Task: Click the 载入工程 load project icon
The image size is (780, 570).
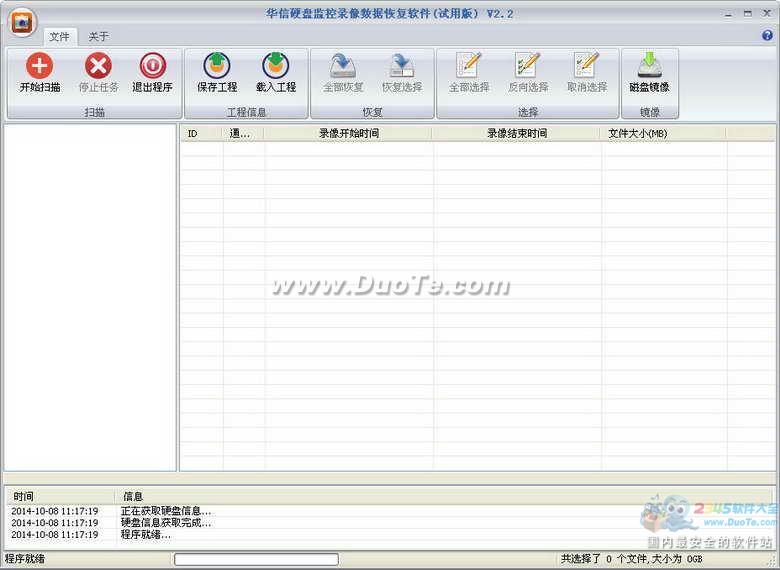Action: [276, 66]
